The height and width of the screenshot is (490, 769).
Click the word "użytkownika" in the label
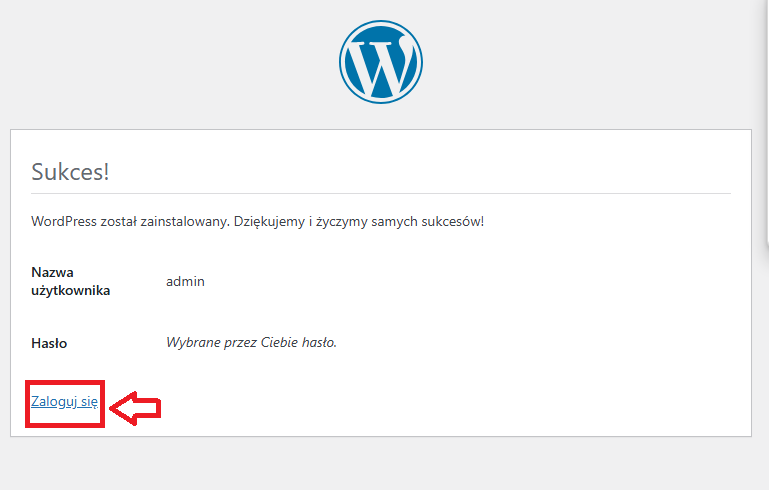click(x=70, y=291)
